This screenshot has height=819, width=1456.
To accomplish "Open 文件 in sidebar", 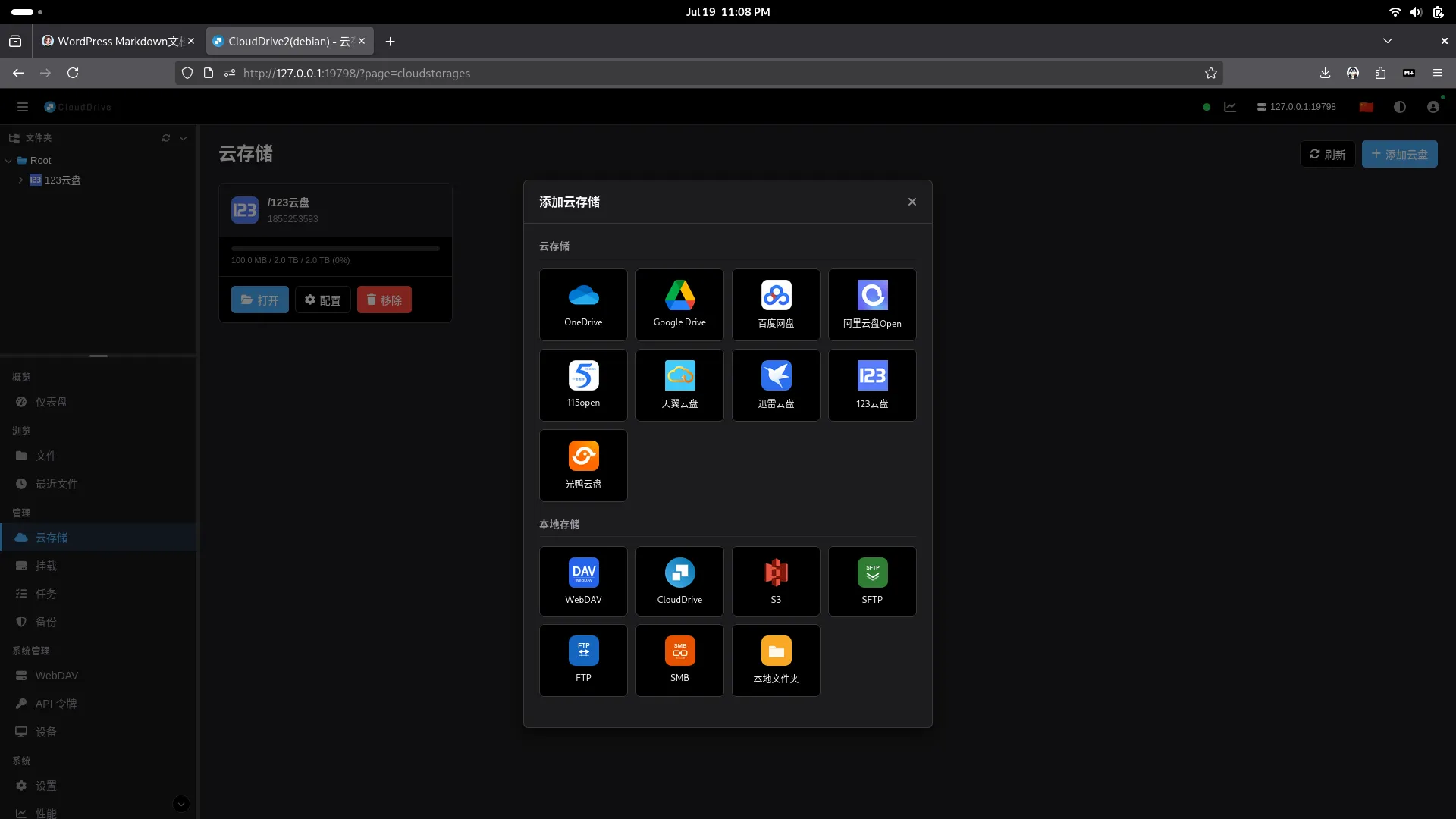I will pyautogui.click(x=99, y=456).
